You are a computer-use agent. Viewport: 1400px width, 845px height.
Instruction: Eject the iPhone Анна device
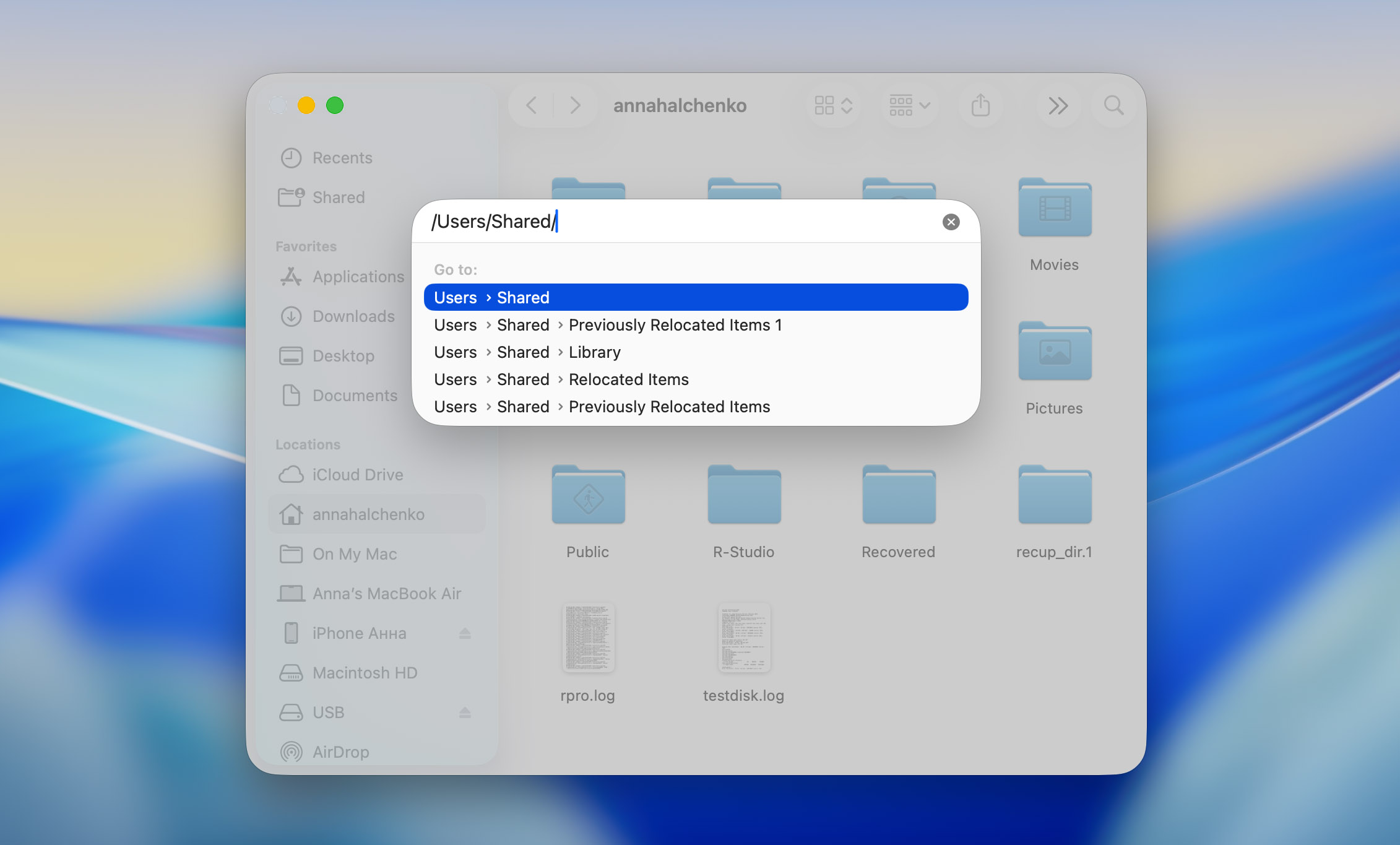(466, 633)
